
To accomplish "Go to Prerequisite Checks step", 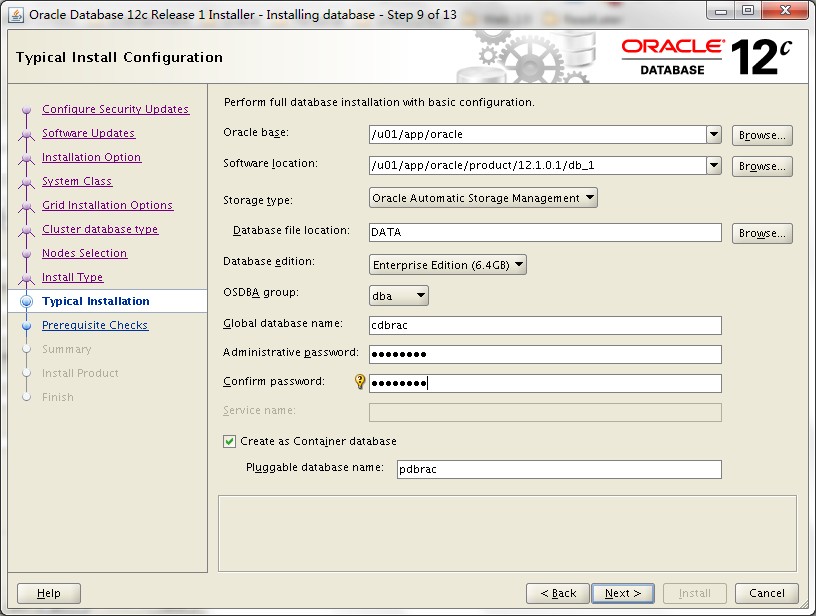I will coord(95,325).
